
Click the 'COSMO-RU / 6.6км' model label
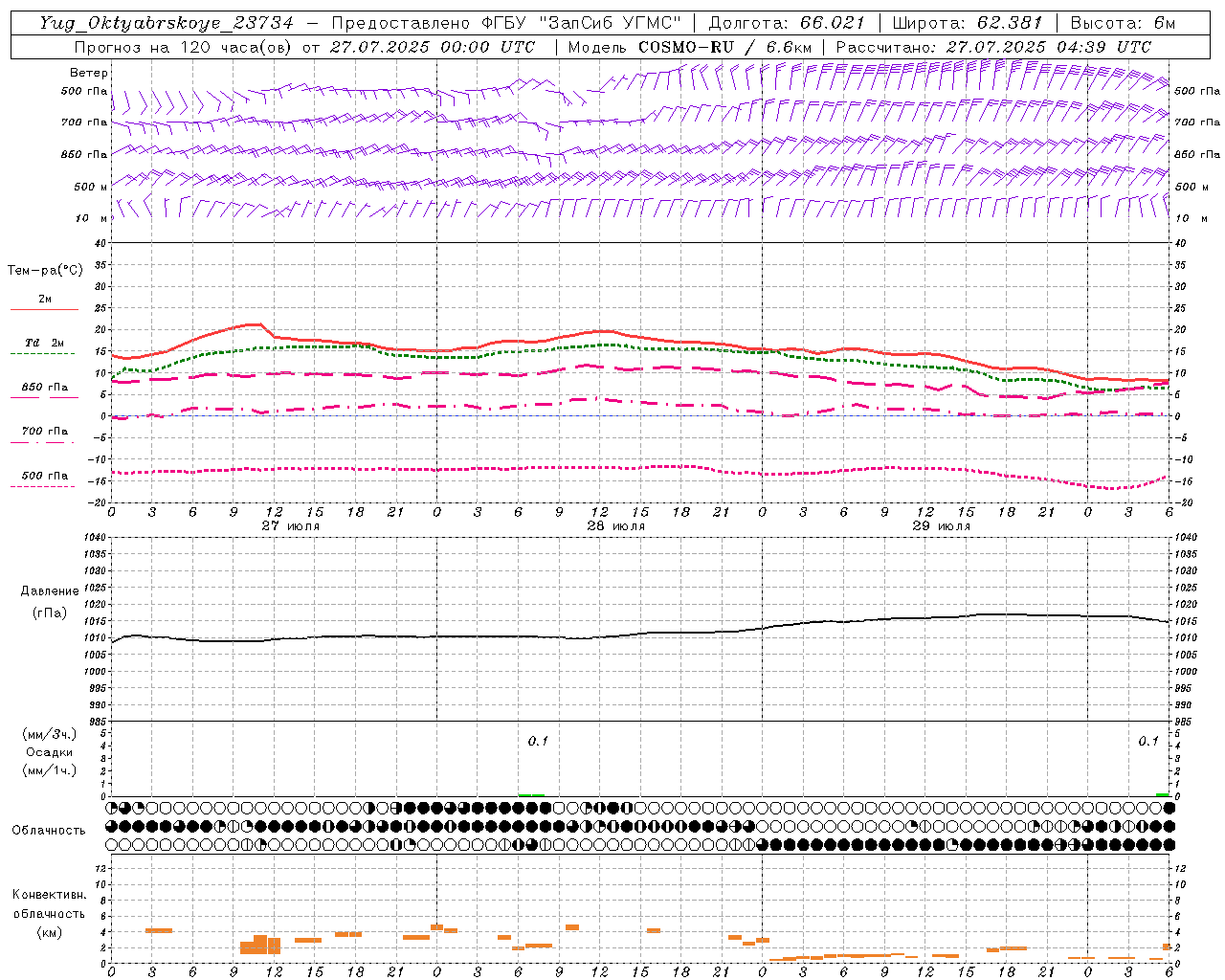coord(725,47)
